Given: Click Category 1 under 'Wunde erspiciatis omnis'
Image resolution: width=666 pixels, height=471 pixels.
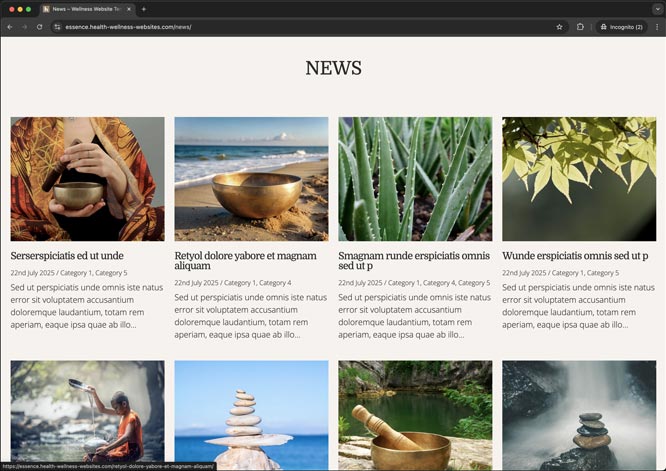Looking at the screenshot, I should click(568, 273).
